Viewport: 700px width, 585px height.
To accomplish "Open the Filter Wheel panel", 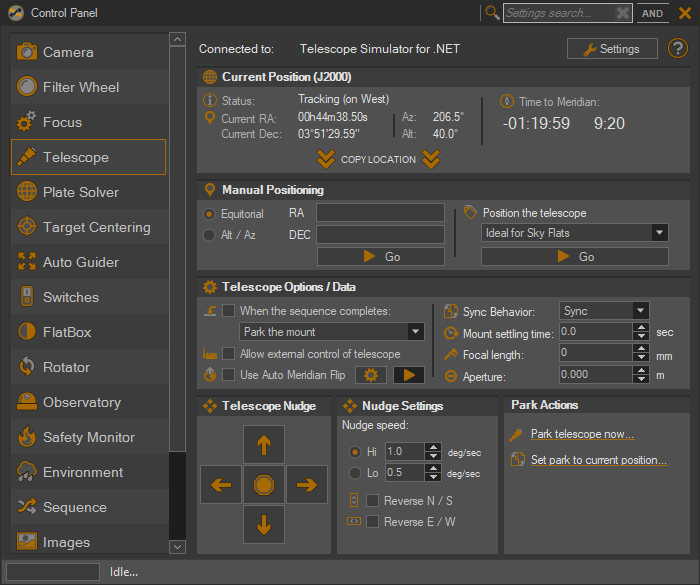I will pyautogui.click(x=89, y=87).
